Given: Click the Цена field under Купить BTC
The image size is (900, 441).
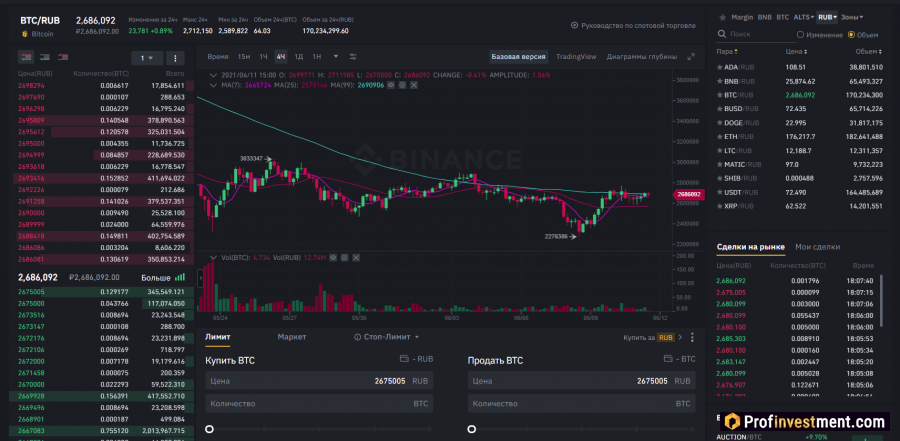Looking at the screenshot, I should click(x=319, y=381).
